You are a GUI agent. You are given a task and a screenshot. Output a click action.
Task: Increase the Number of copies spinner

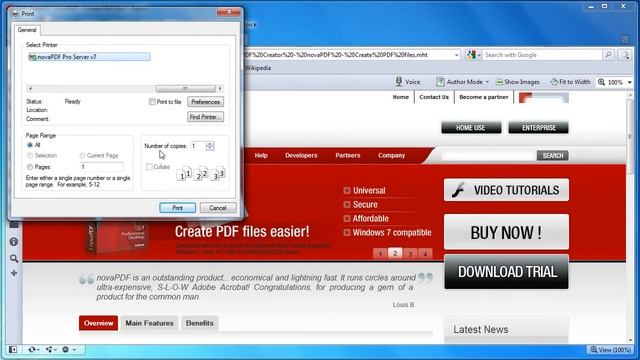(210, 144)
